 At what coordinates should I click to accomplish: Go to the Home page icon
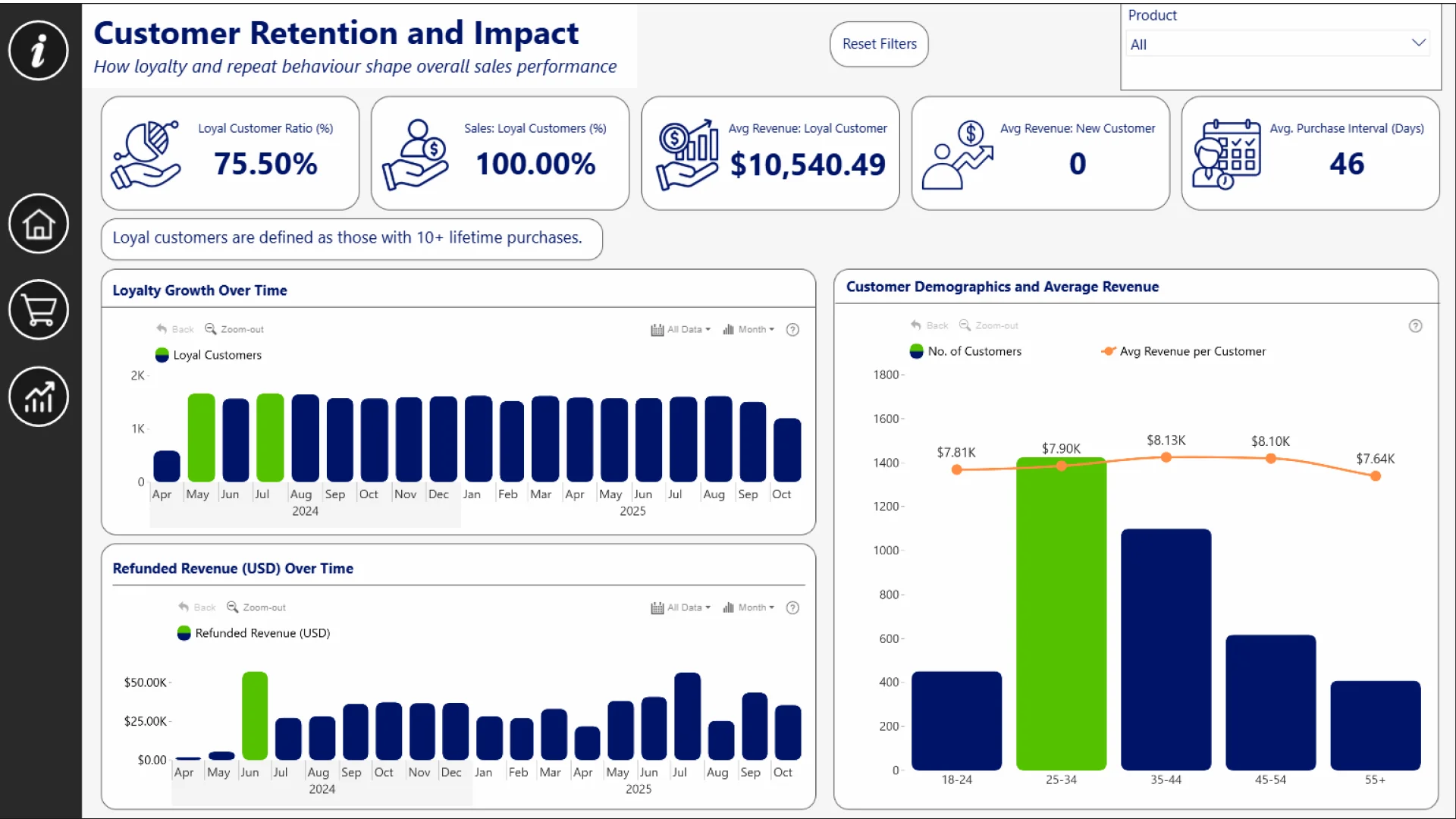pos(38,224)
